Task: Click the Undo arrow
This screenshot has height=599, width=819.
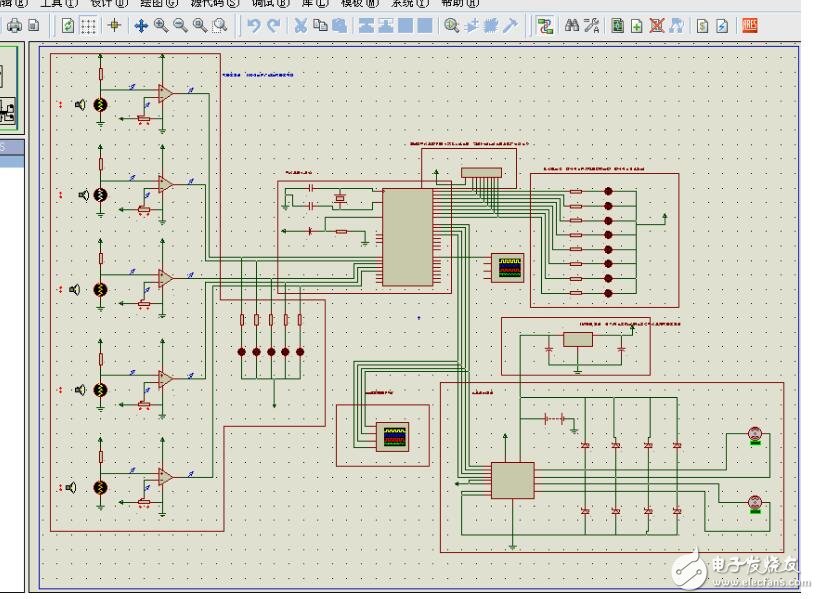Action: [254, 26]
